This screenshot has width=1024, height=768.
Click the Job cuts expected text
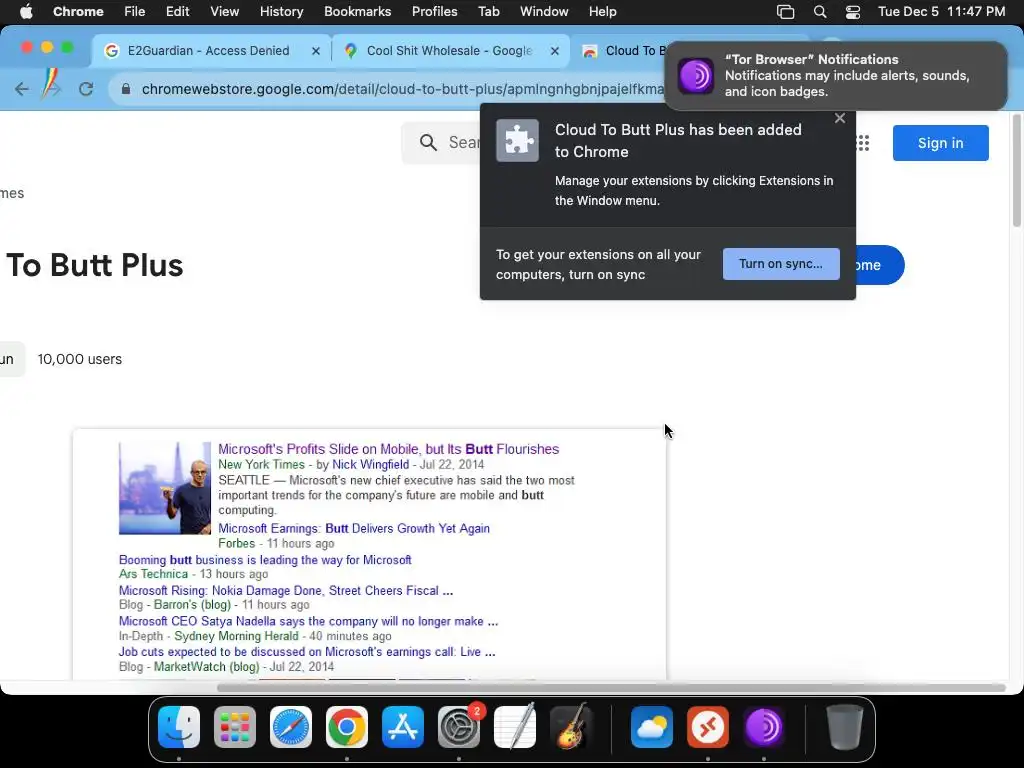click(x=307, y=652)
